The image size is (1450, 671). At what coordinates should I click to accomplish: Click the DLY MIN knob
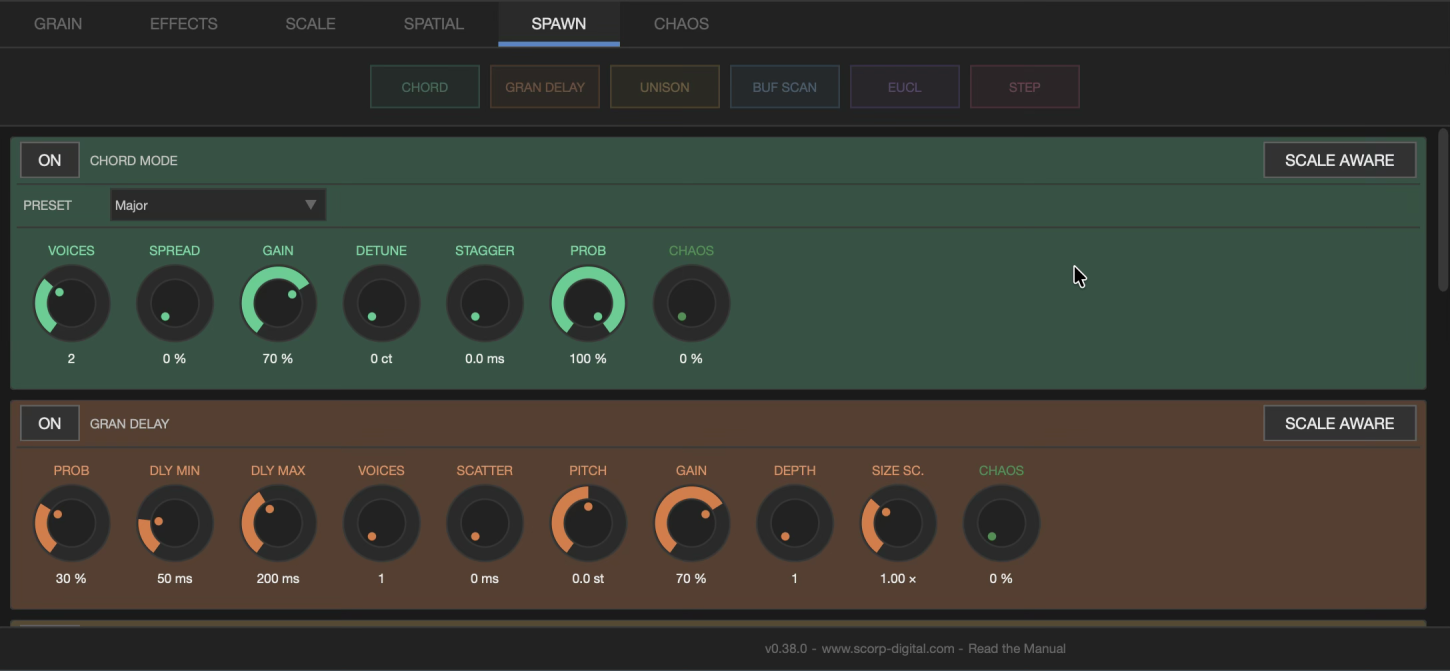point(175,523)
